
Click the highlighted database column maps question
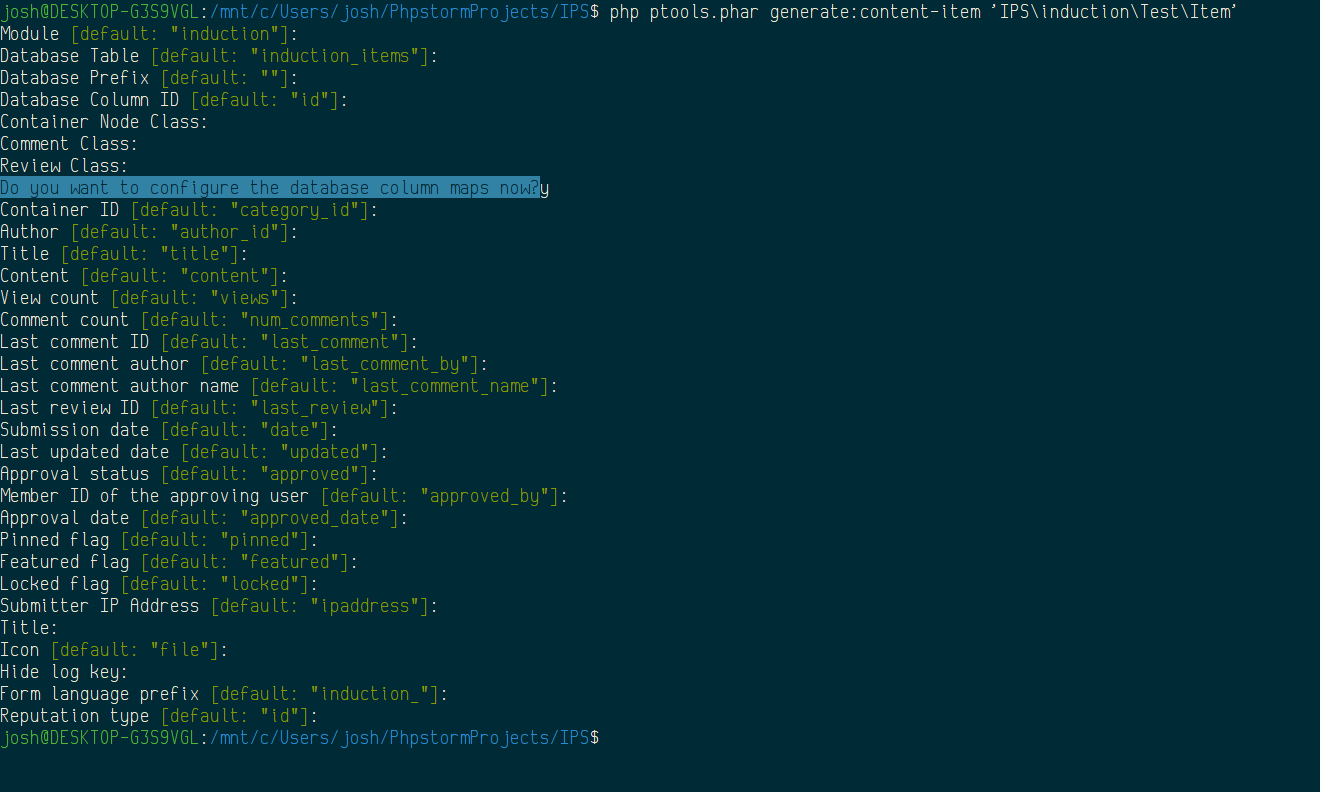tap(270, 188)
